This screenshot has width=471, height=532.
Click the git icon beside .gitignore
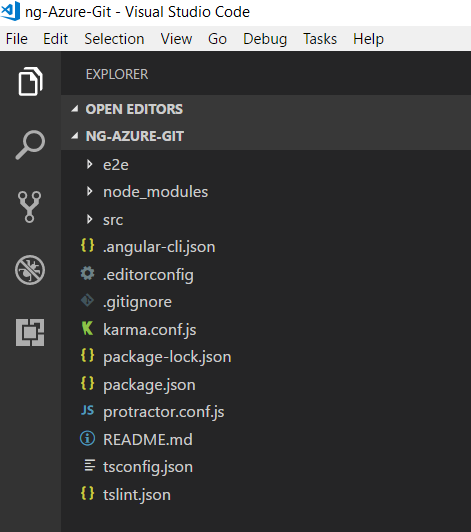87,301
